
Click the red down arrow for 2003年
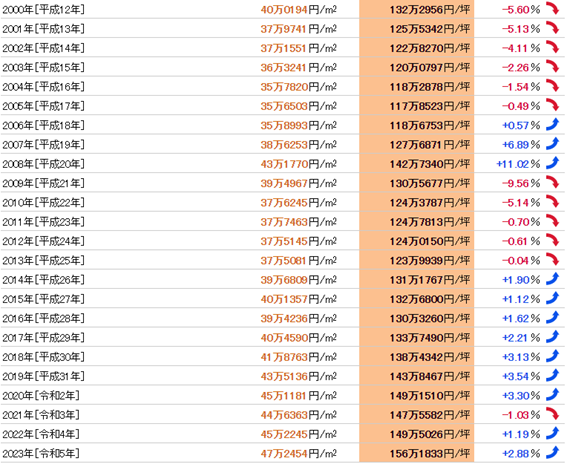click(x=552, y=66)
